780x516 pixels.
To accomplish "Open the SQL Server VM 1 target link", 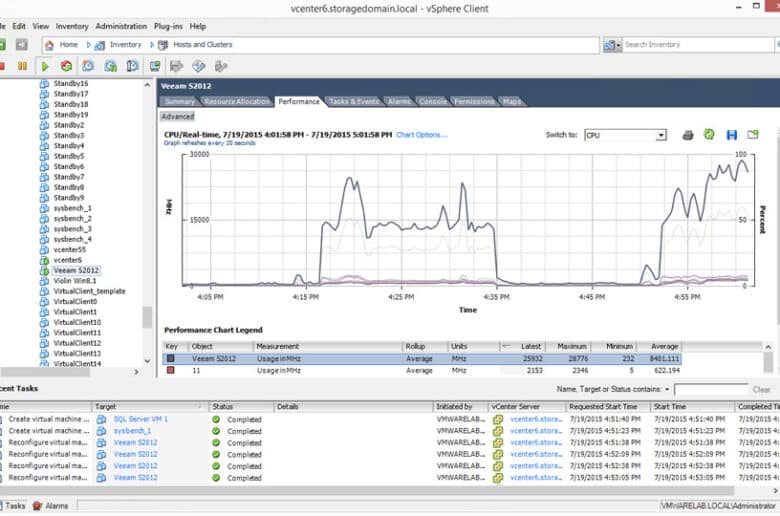I will click(141, 419).
